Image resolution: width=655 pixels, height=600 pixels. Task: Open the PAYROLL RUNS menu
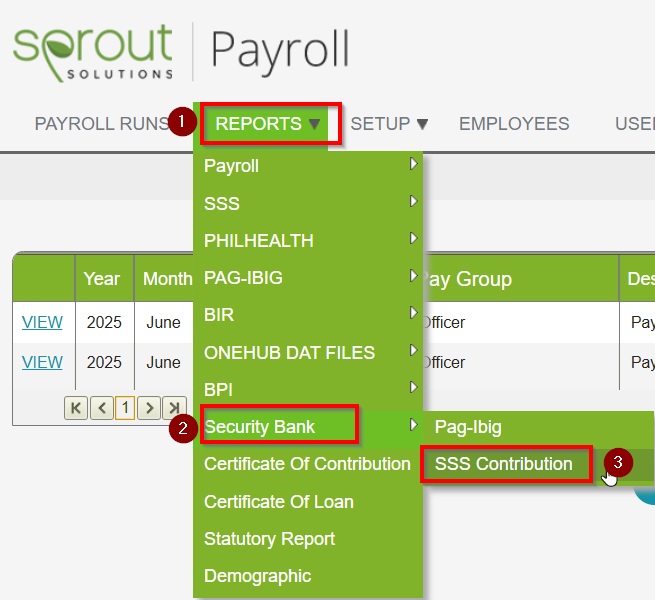tap(102, 124)
